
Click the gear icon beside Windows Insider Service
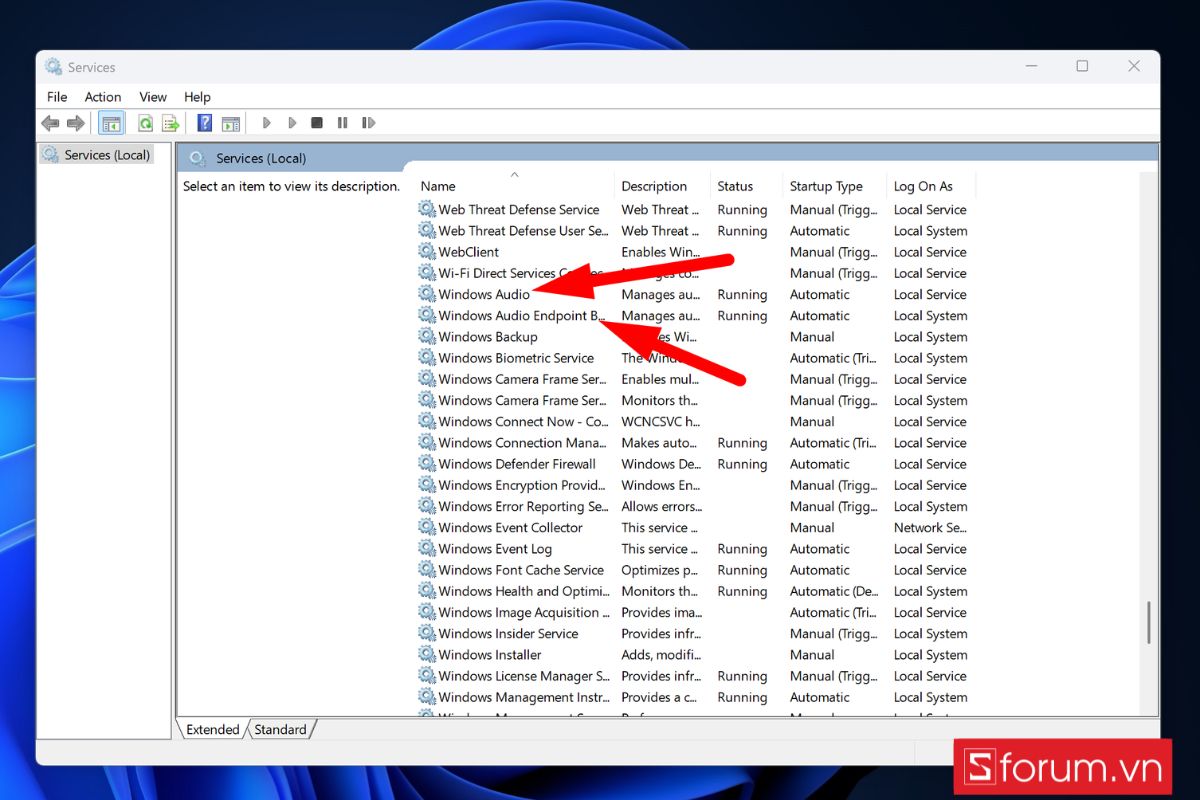pos(427,633)
